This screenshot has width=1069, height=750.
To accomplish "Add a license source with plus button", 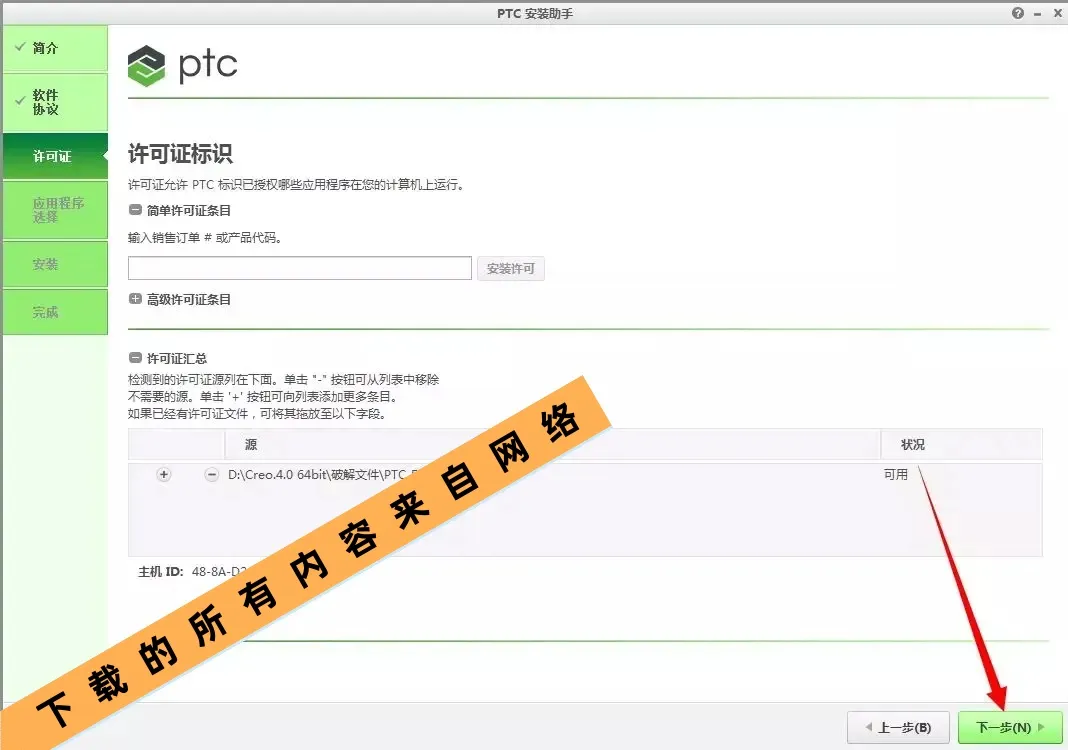I will tap(164, 475).
